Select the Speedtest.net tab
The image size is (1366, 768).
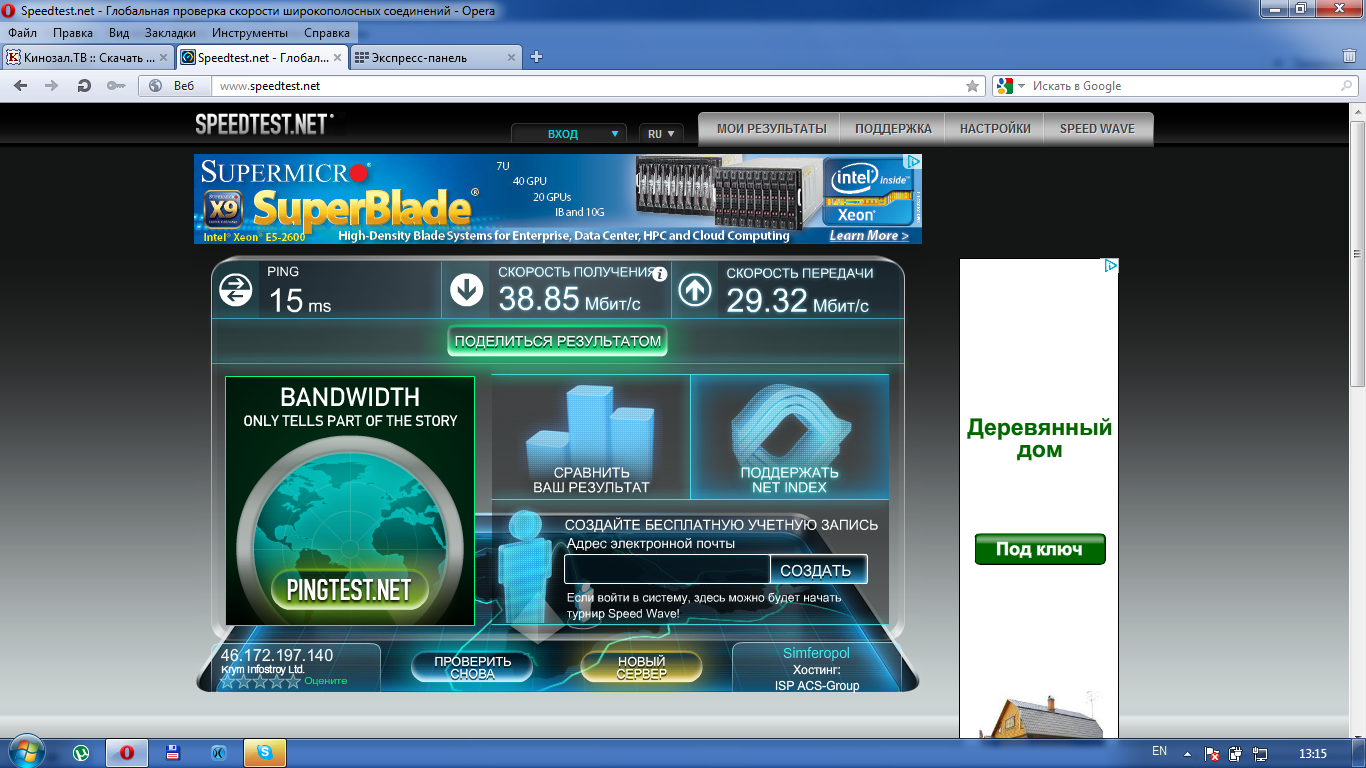tap(262, 57)
